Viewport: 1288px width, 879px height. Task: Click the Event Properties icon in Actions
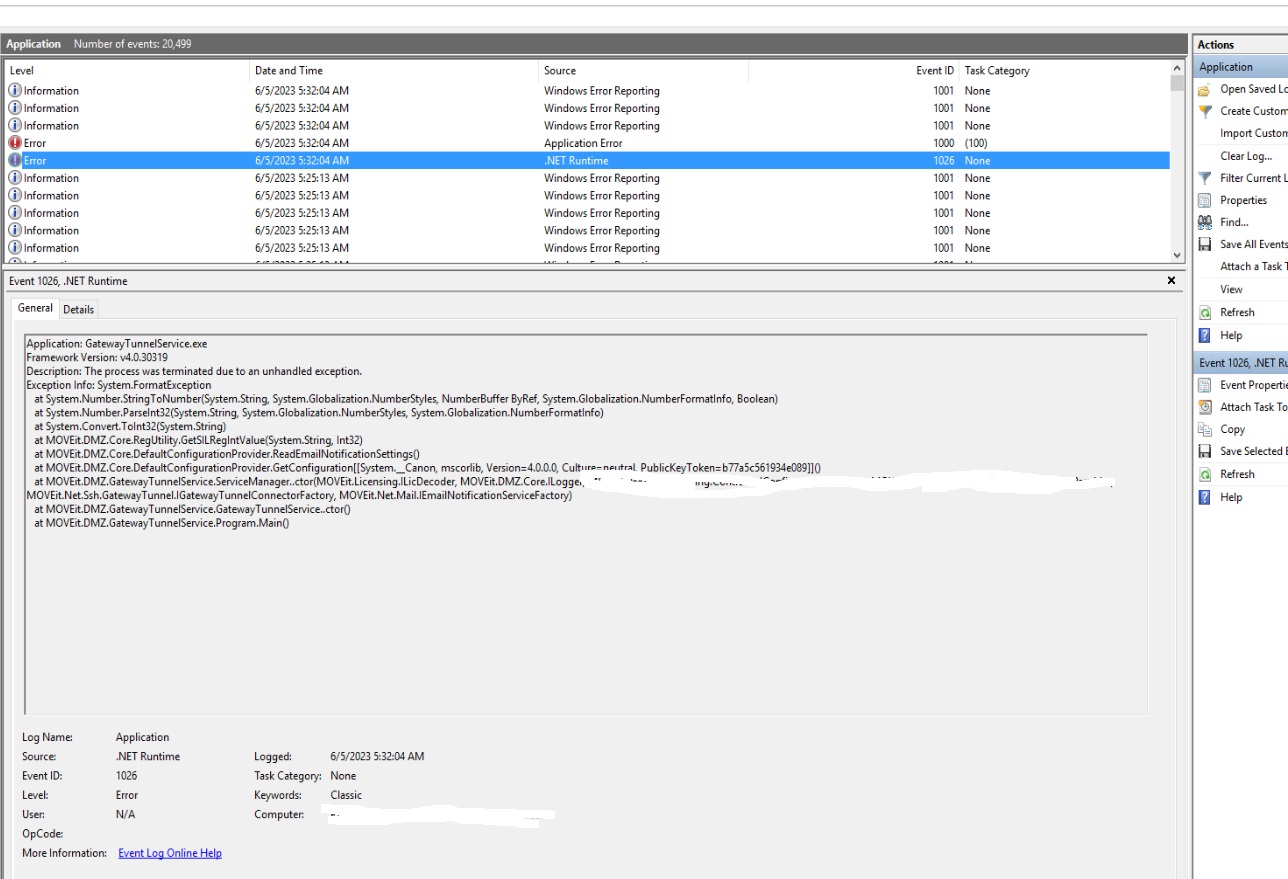[1205, 385]
